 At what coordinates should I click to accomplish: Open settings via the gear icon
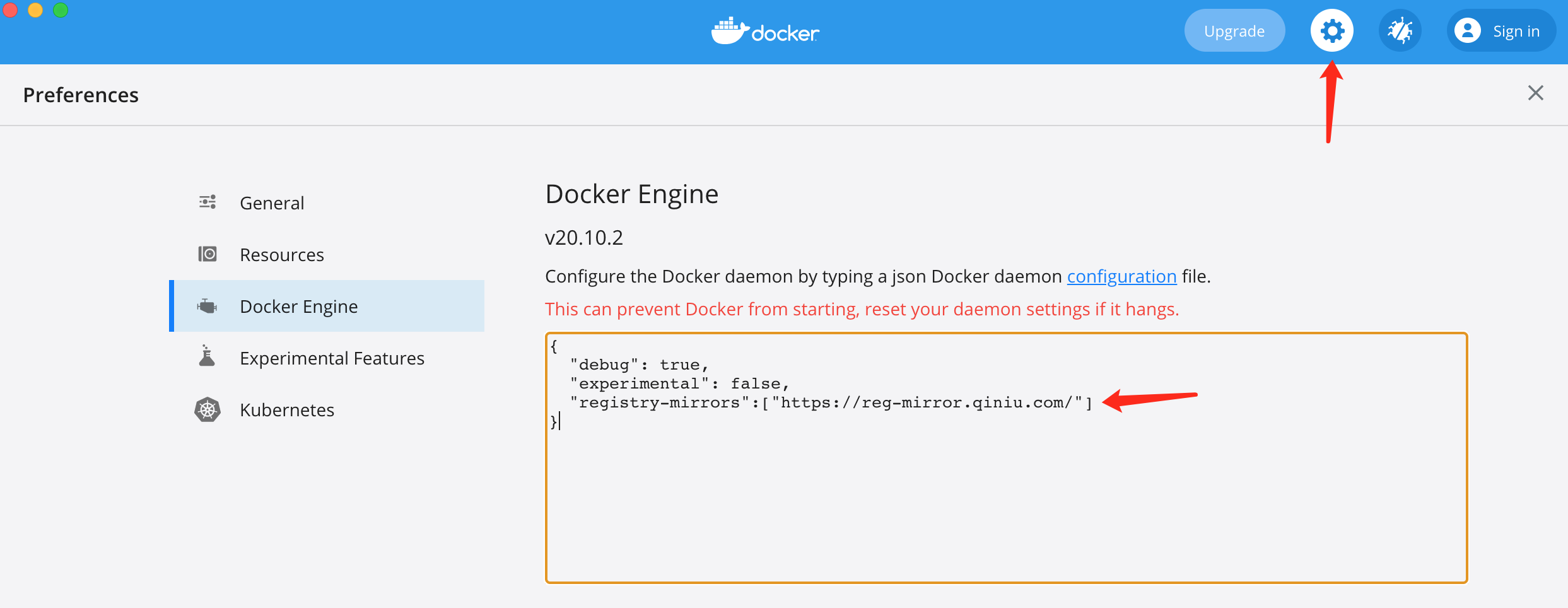[x=1331, y=30]
